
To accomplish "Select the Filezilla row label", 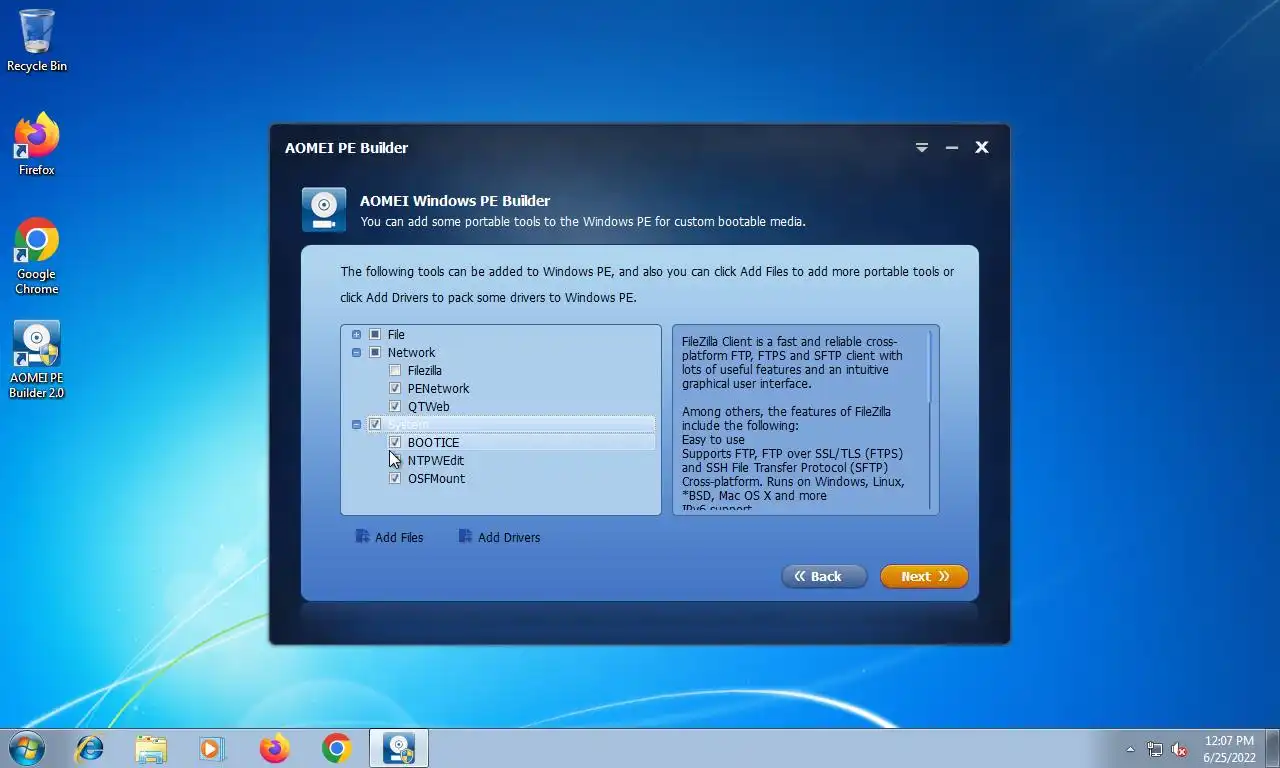I will point(425,370).
